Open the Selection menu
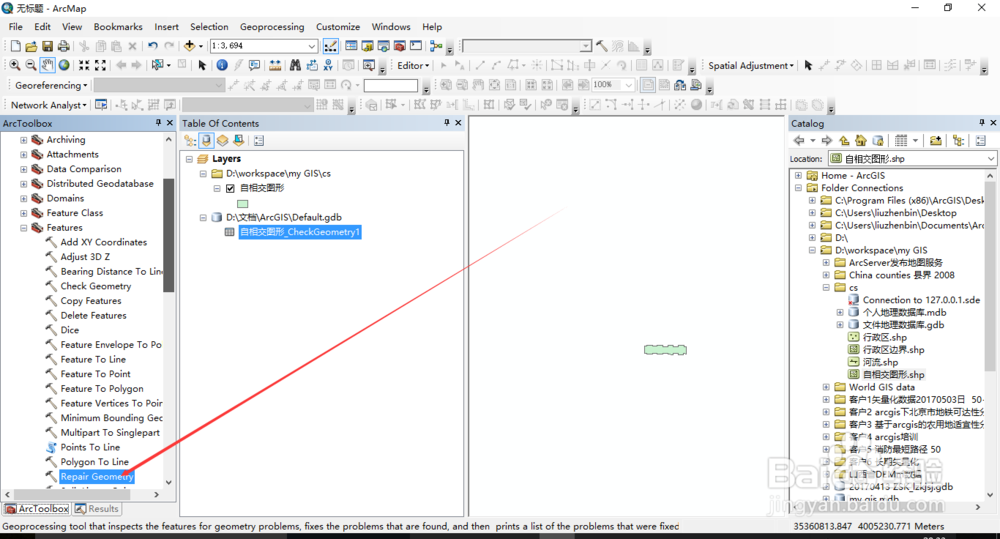The height and width of the screenshot is (539, 1000). click(x=209, y=27)
